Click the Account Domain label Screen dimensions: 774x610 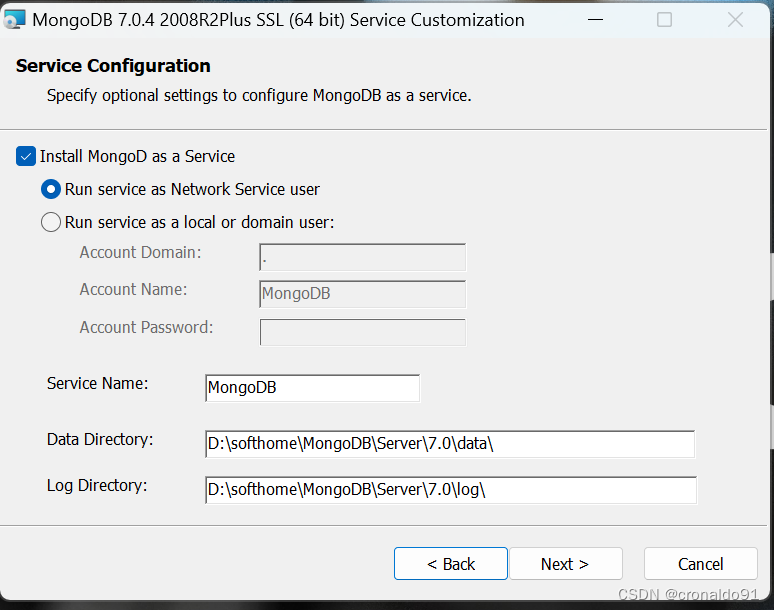(x=141, y=252)
